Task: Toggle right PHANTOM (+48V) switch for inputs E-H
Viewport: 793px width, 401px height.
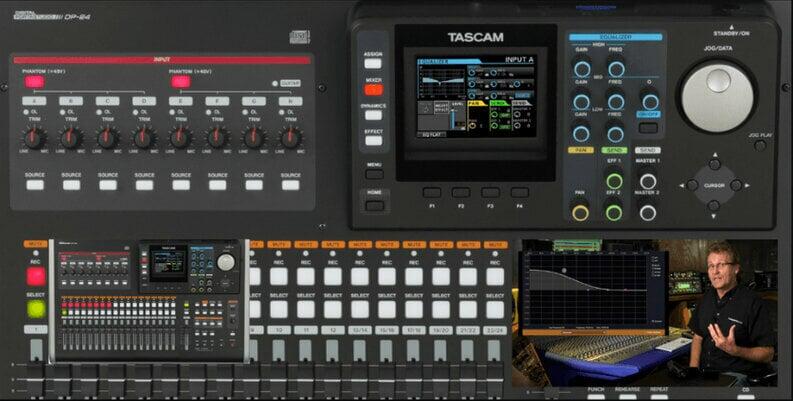Action: click(x=181, y=83)
